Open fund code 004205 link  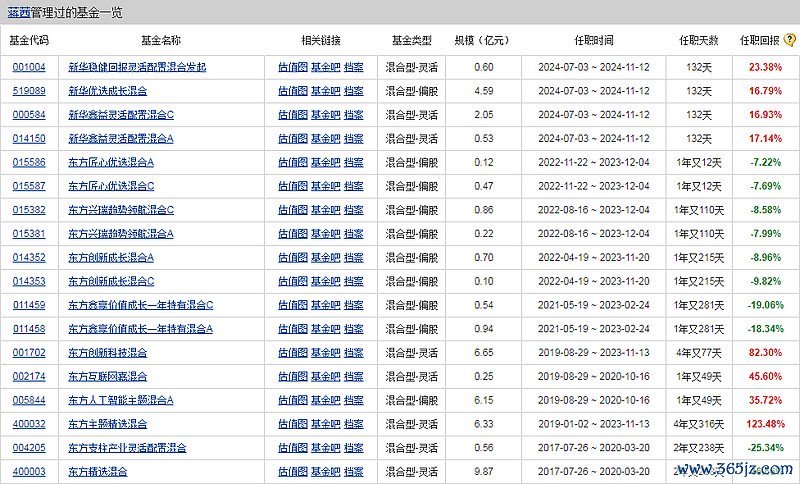click(29, 448)
